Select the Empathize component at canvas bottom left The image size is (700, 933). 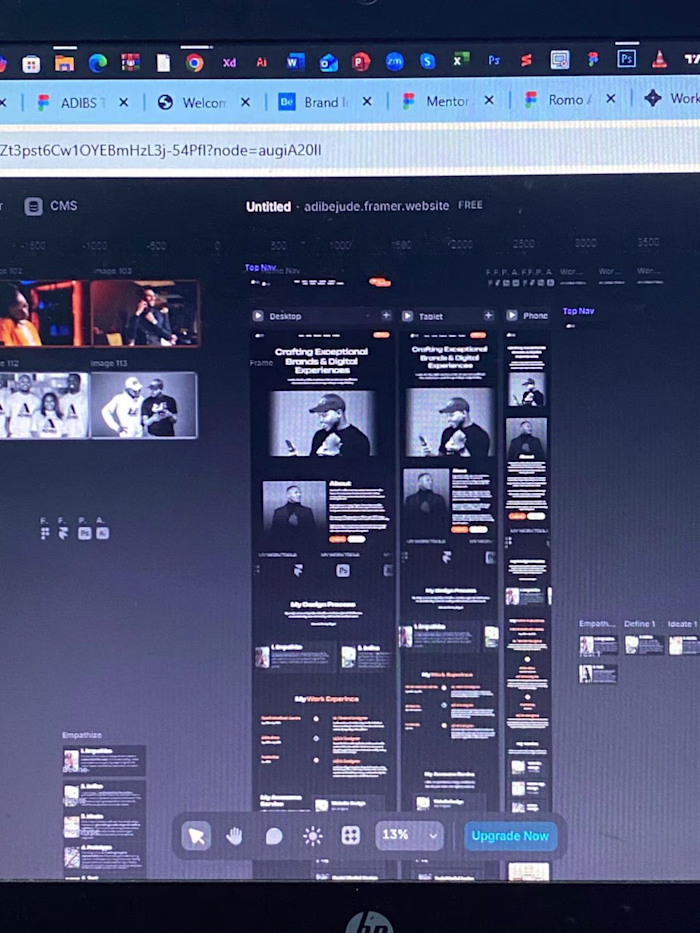pos(82,735)
